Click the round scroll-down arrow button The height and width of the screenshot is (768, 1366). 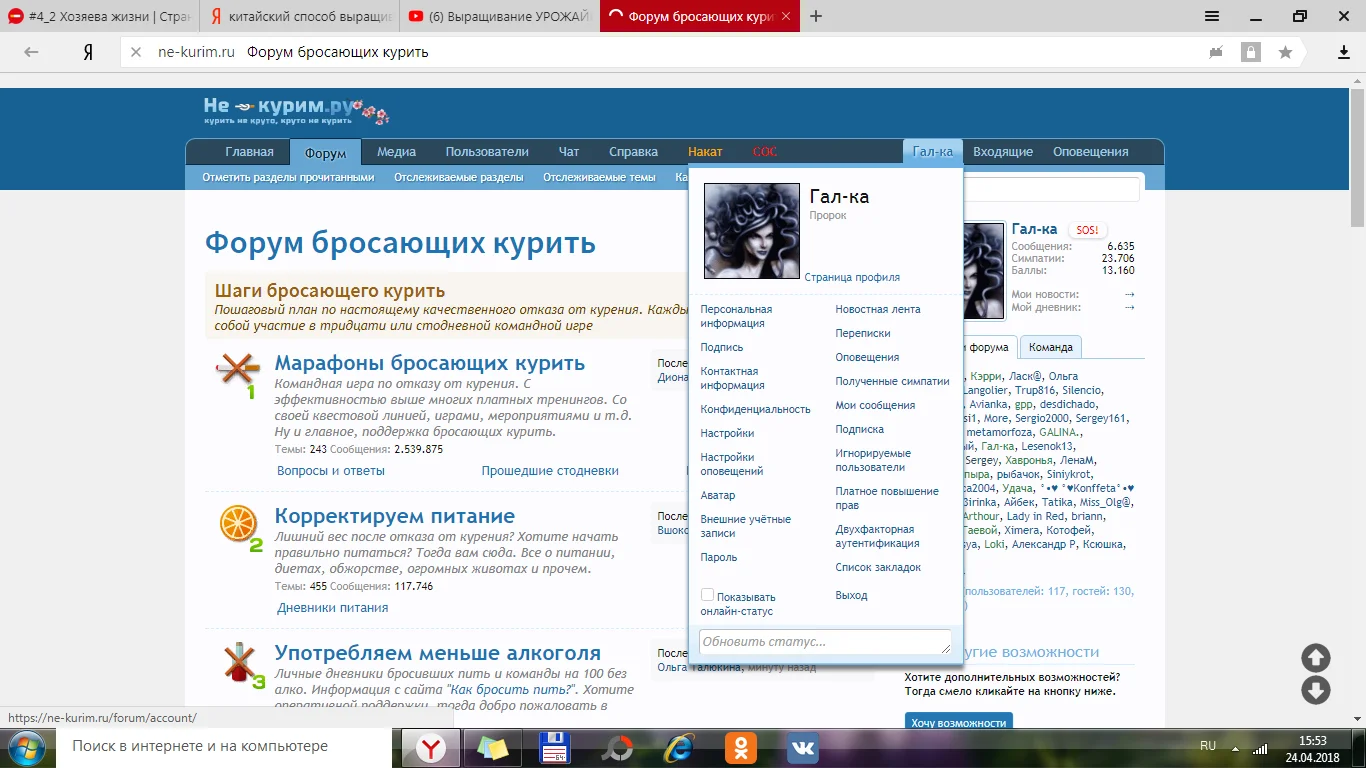[1315, 690]
